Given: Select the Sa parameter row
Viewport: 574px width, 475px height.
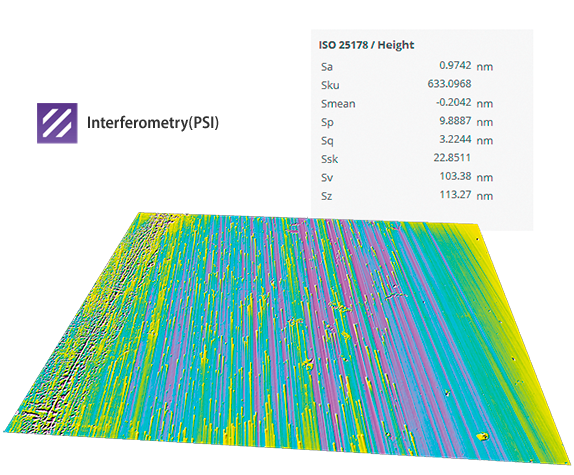Looking at the screenshot, I should tap(407, 66).
